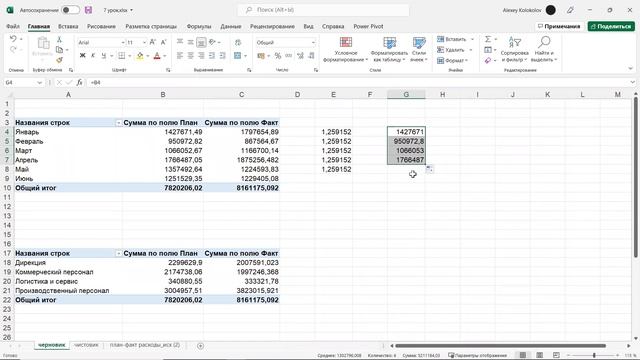The height and width of the screenshot is (360, 640).
Task: Open the Данные ribbon tab
Action: click(x=231, y=26)
